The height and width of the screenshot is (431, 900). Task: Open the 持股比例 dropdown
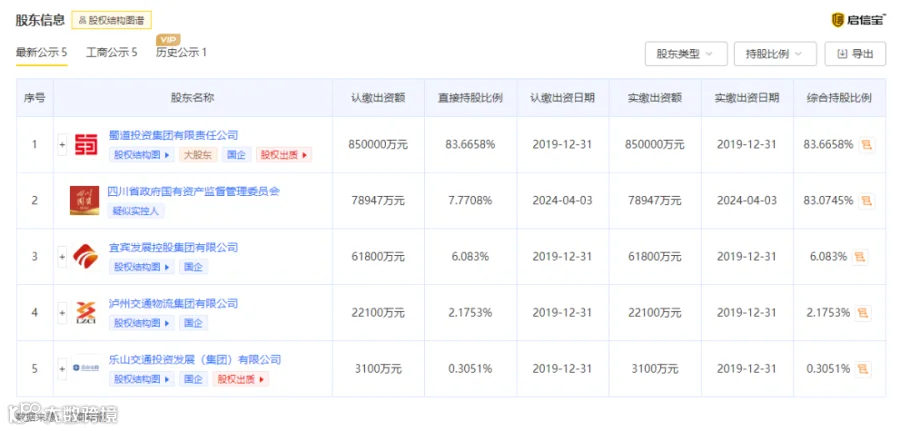[x=775, y=54]
